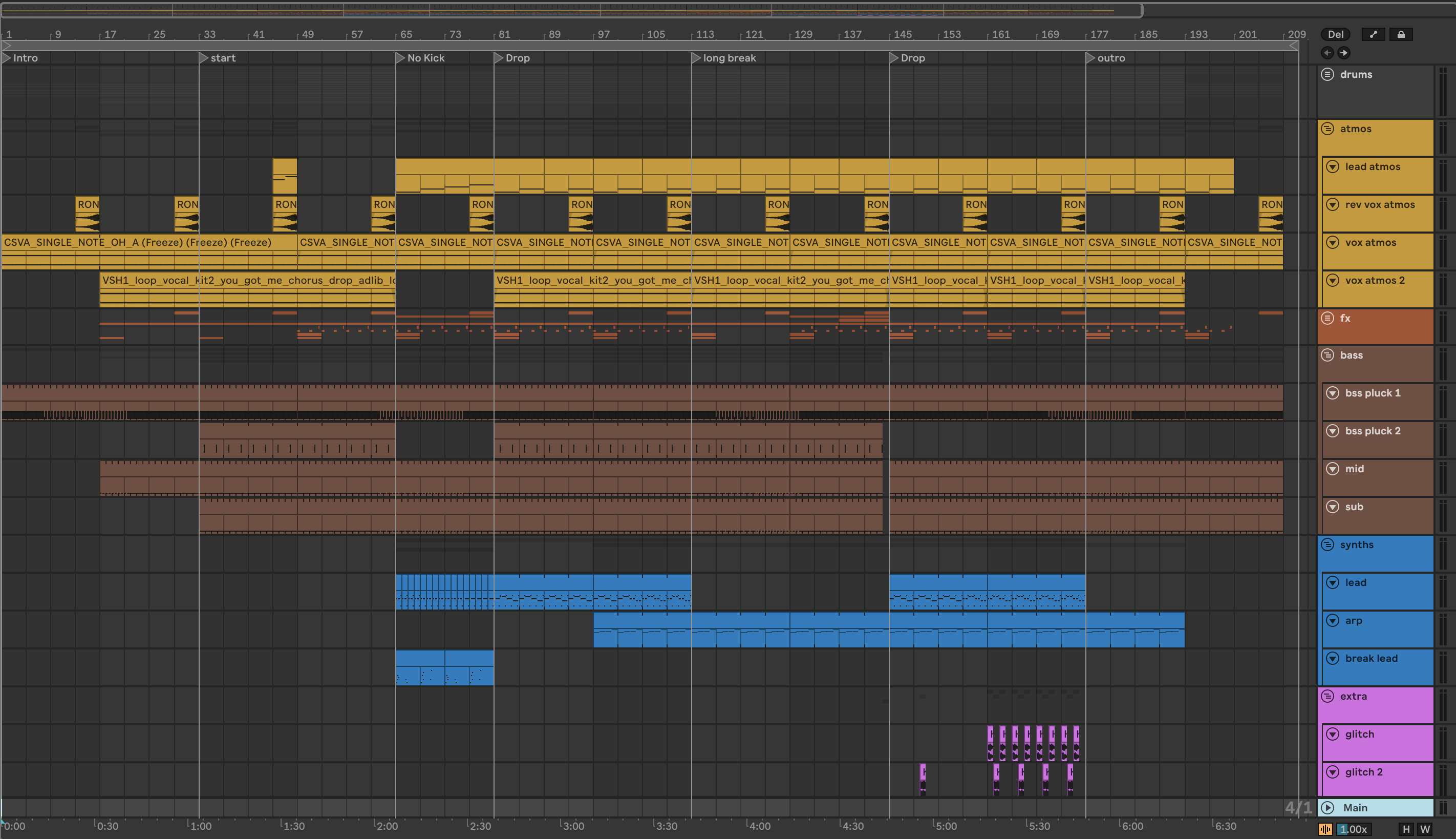Click the 1.00x zoom value field

point(1354,829)
